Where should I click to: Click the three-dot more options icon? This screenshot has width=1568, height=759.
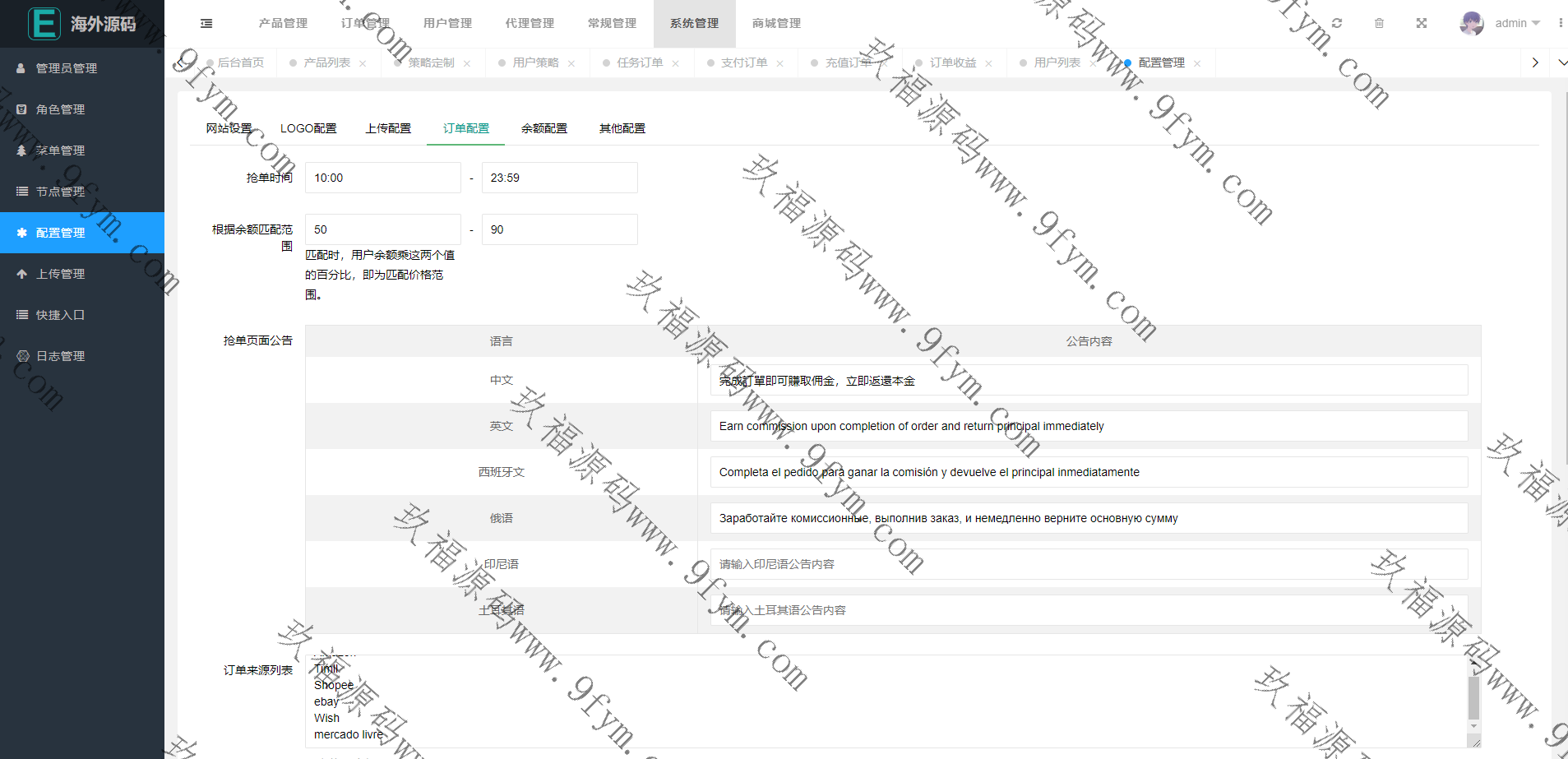coord(1560,24)
